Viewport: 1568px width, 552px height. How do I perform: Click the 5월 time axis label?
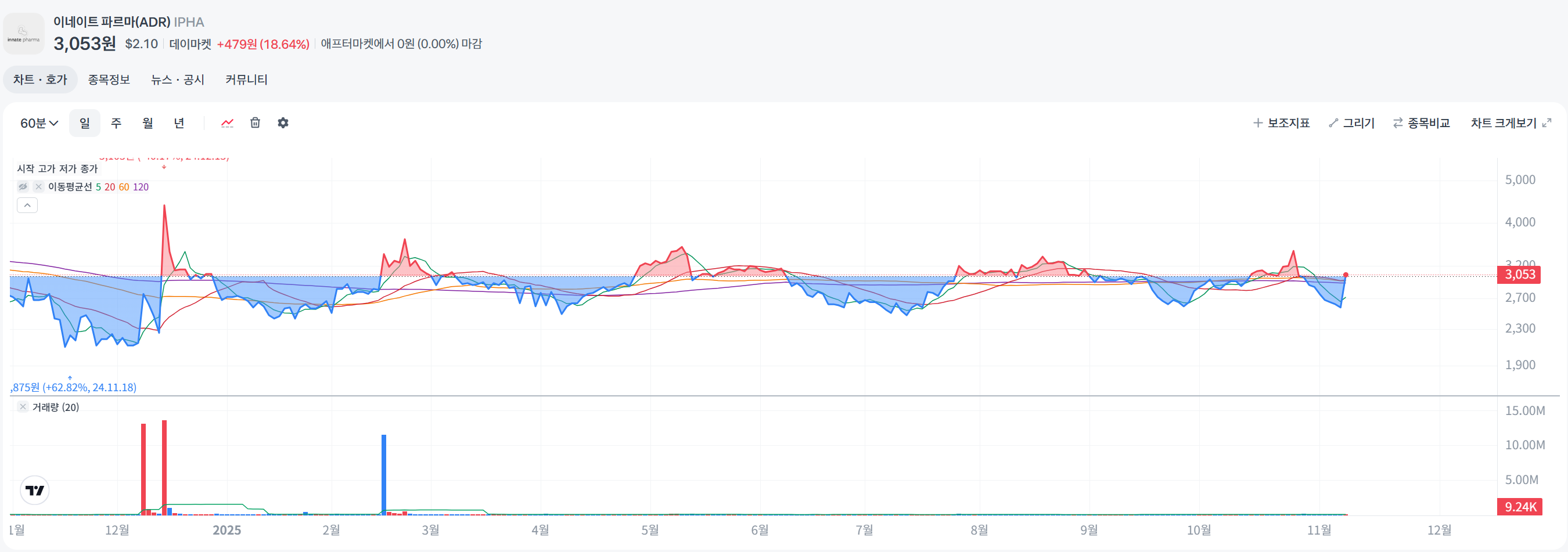(650, 530)
